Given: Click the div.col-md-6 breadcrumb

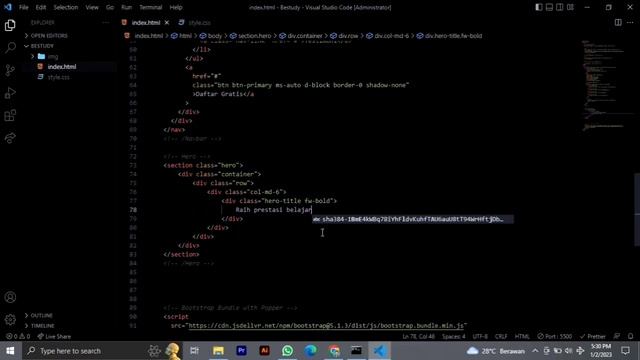Looking at the screenshot, I should click(391, 36).
